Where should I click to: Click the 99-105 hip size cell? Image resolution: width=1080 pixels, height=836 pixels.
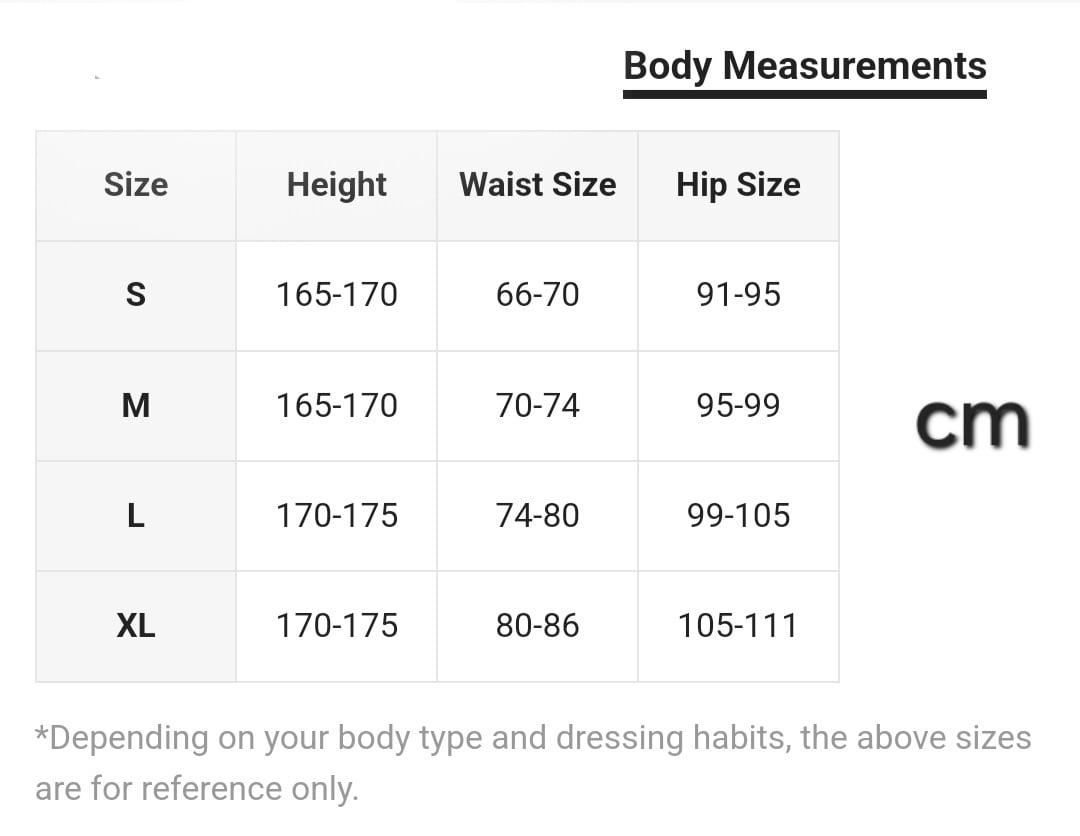click(x=738, y=515)
